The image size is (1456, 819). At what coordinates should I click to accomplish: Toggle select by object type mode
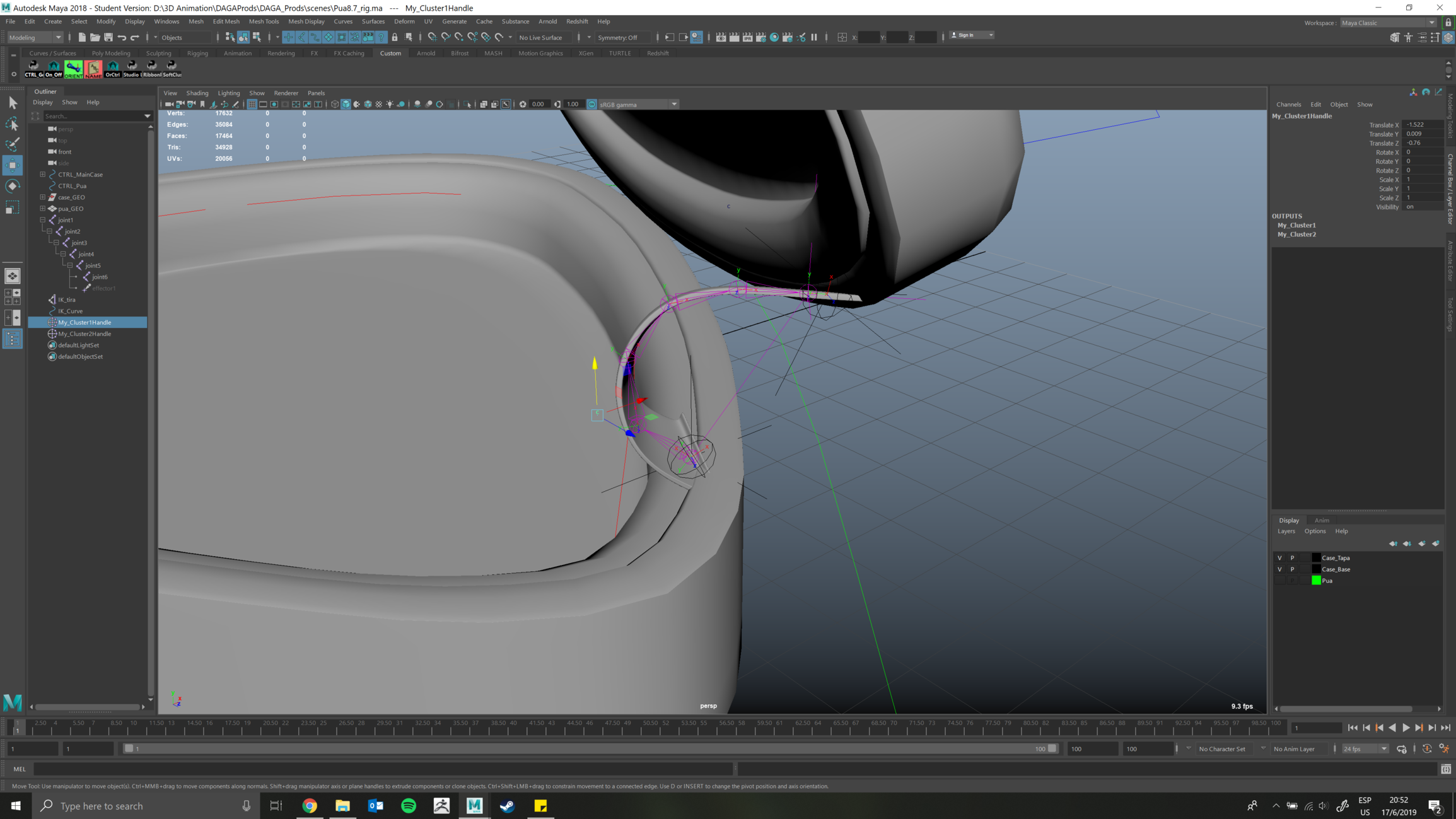tap(243, 37)
